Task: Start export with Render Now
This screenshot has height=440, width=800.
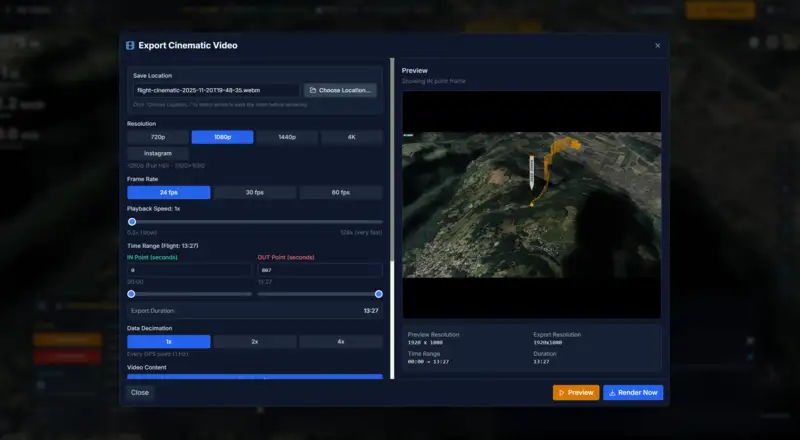Action: coord(633,393)
